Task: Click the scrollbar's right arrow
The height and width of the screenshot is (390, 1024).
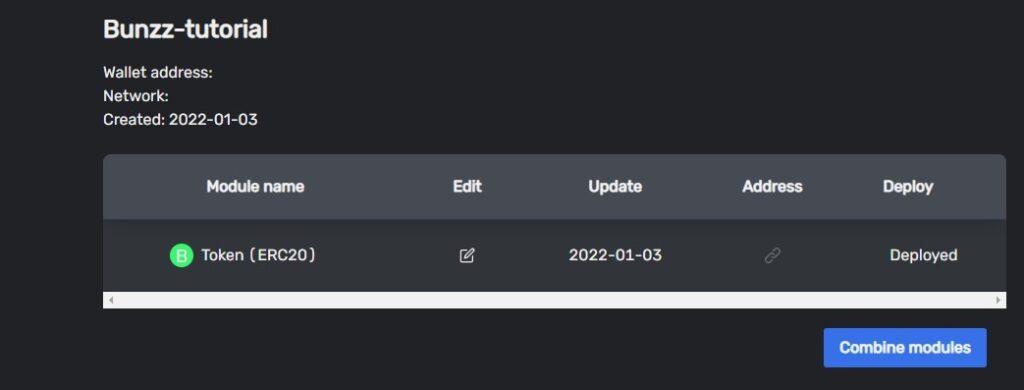Action: pyautogui.click(x=998, y=301)
